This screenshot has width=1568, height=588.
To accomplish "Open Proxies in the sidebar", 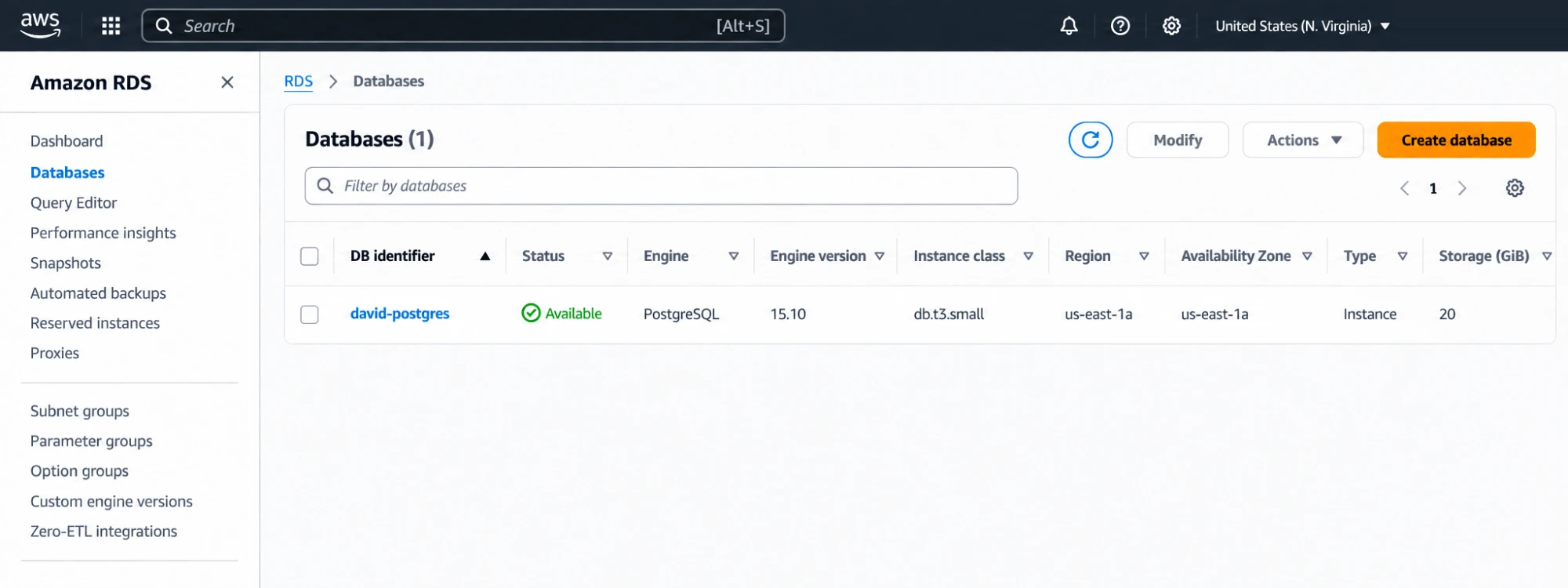I will coord(55,354).
